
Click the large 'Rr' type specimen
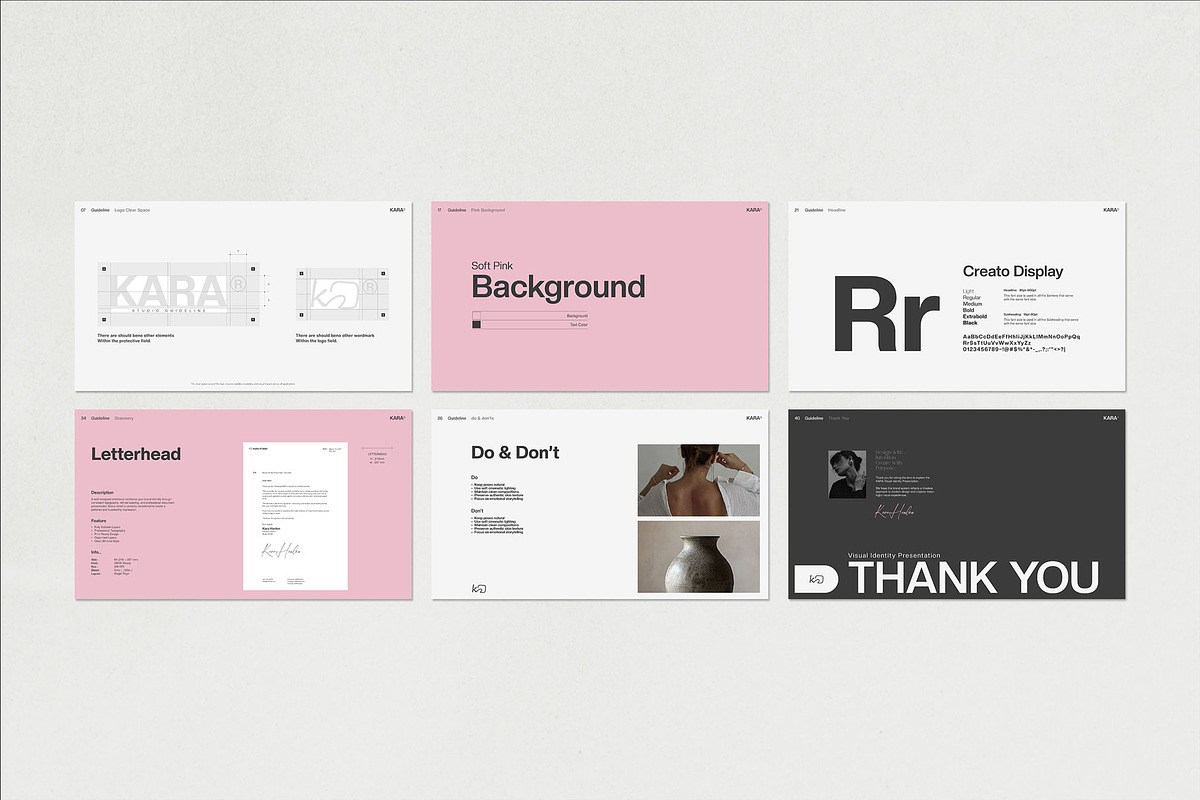point(887,314)
